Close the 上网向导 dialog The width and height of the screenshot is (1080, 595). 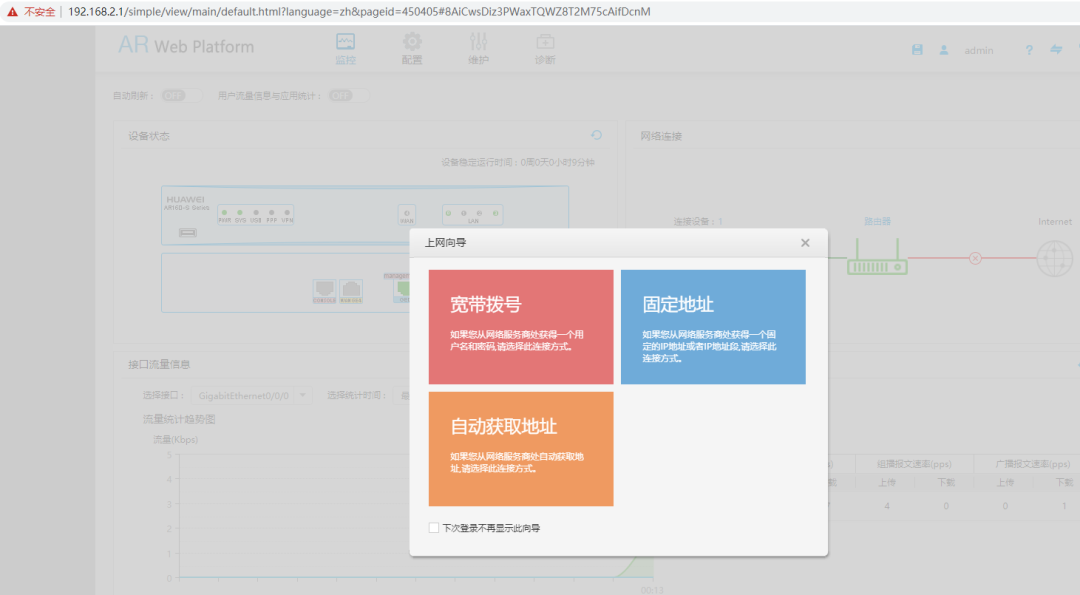(805, 242)
